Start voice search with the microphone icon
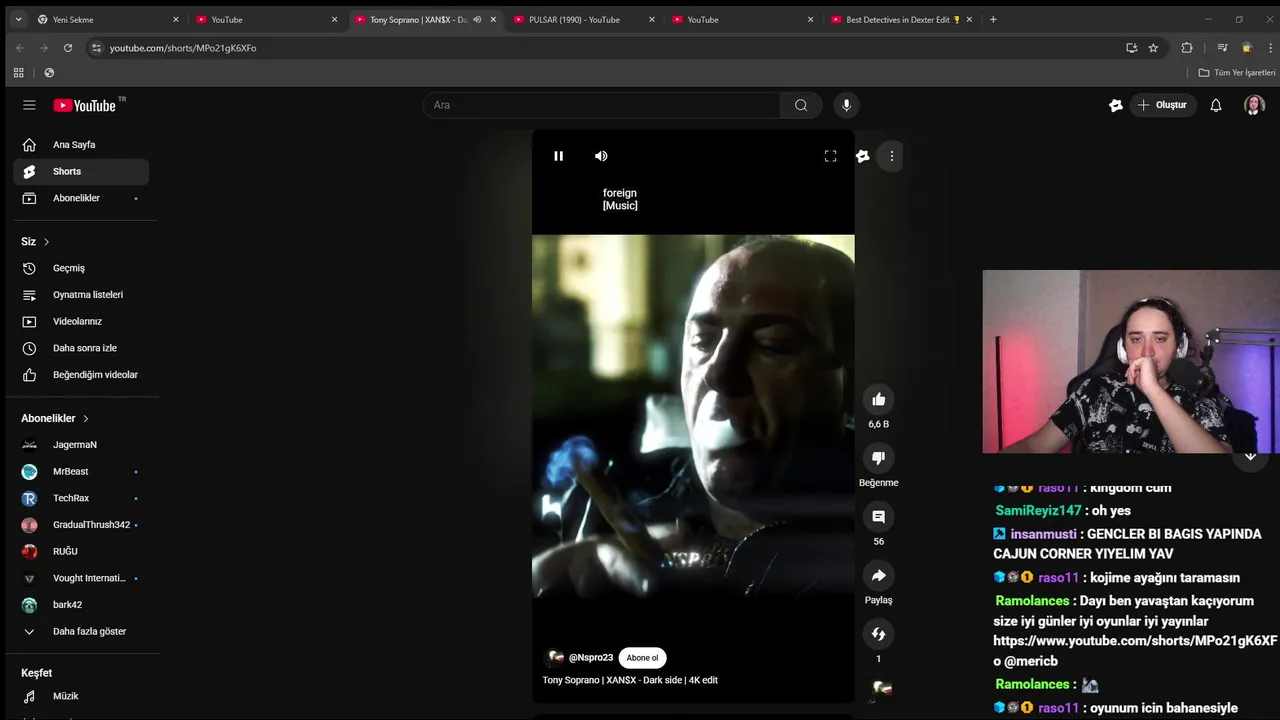 [846, 105]
